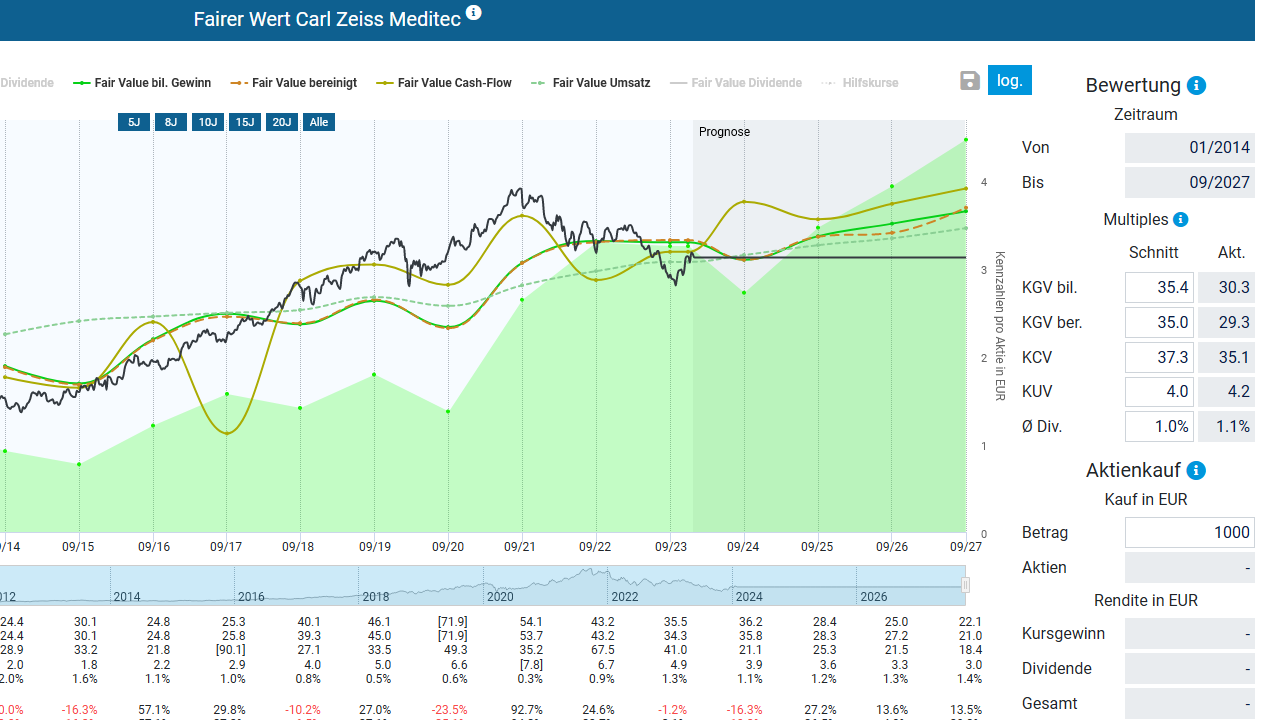Open the Bewertung info icon
The width and height of the screenshot is (1268, 720).
click(1197, 86)
